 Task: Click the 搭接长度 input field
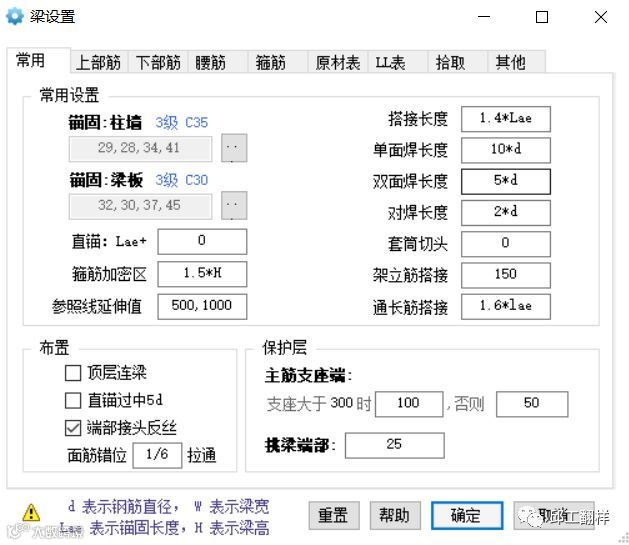pos(506,119)
